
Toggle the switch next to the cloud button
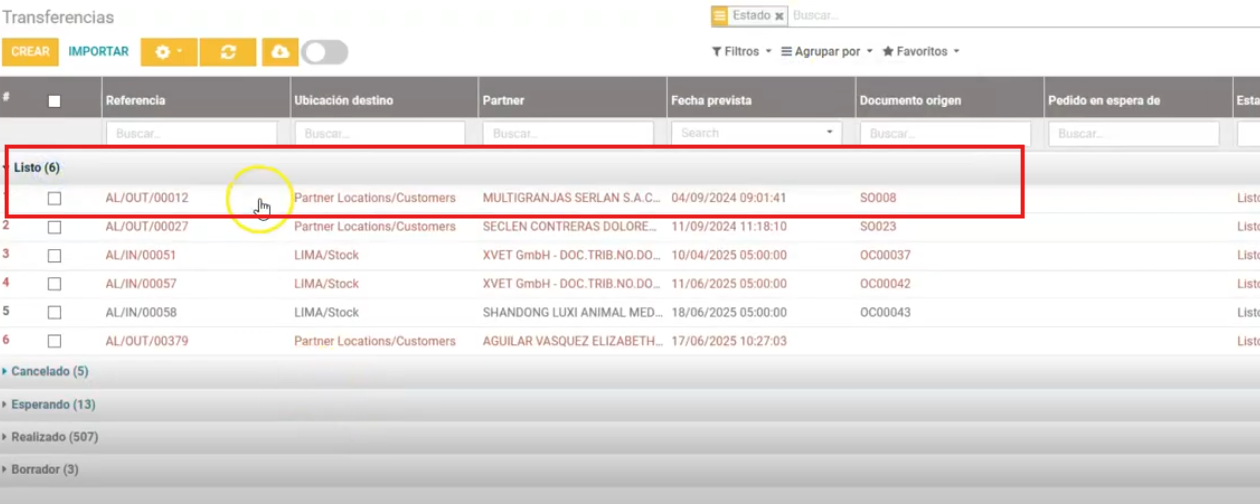point(325,52)
